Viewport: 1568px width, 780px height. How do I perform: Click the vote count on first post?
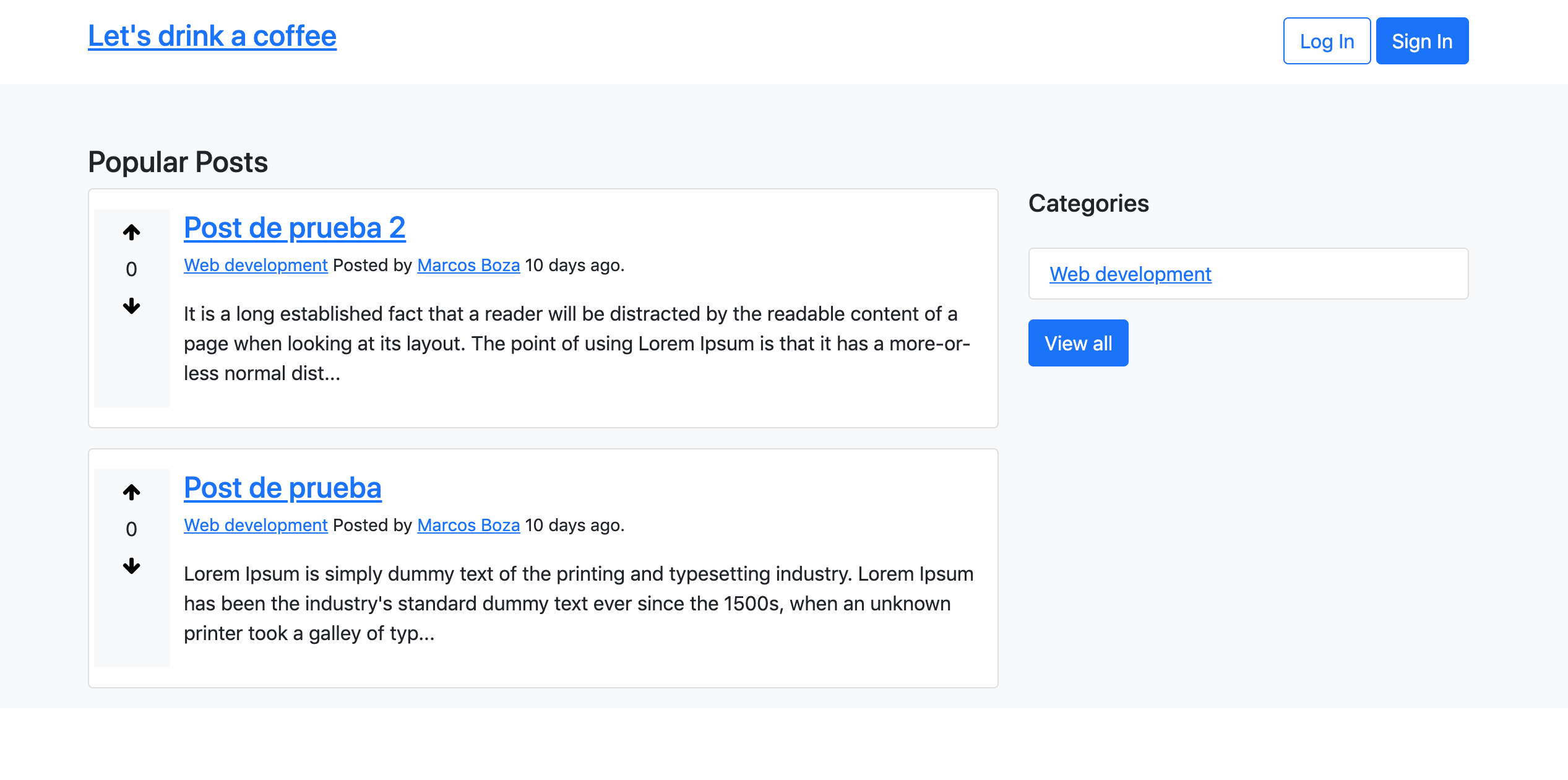point(131,269)
